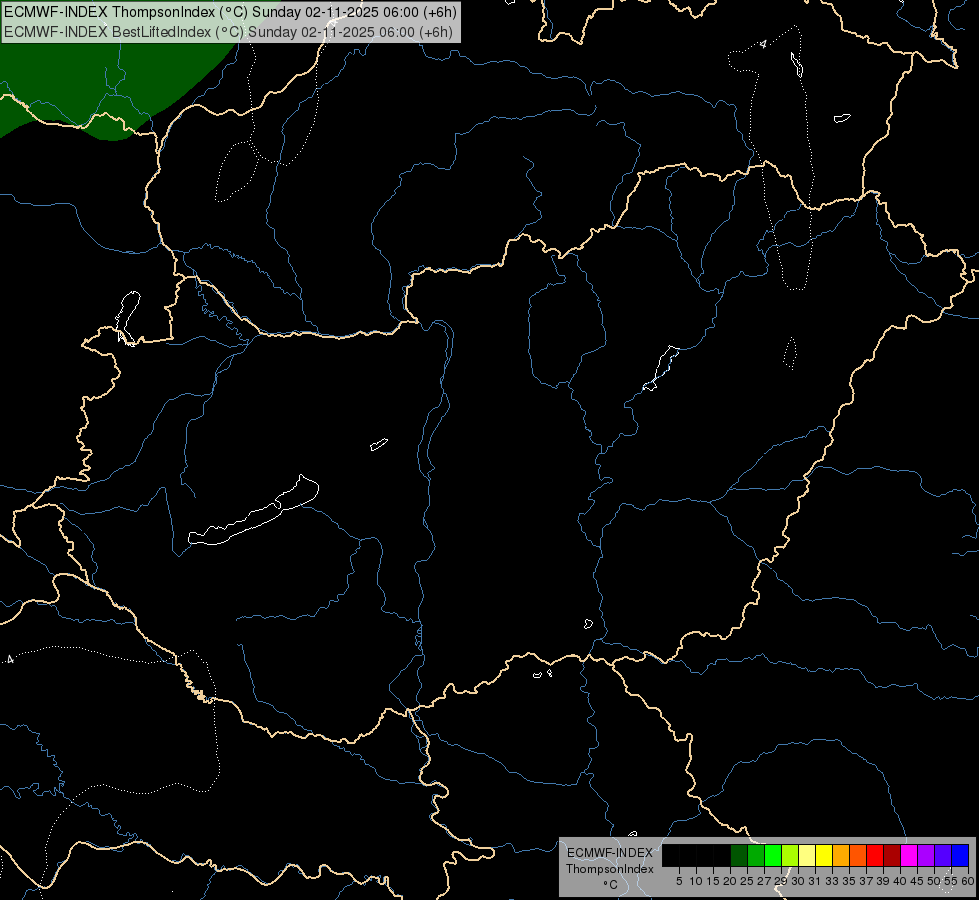Click the dark red 39–40 legend swatch
Screen dimensions: 979x900
pos(892,855)
